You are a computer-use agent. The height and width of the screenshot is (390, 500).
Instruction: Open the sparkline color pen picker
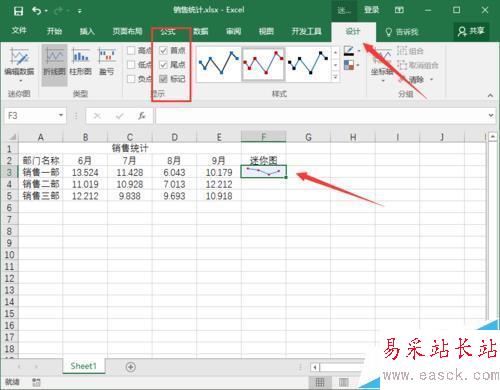click(x=349, y=51)
